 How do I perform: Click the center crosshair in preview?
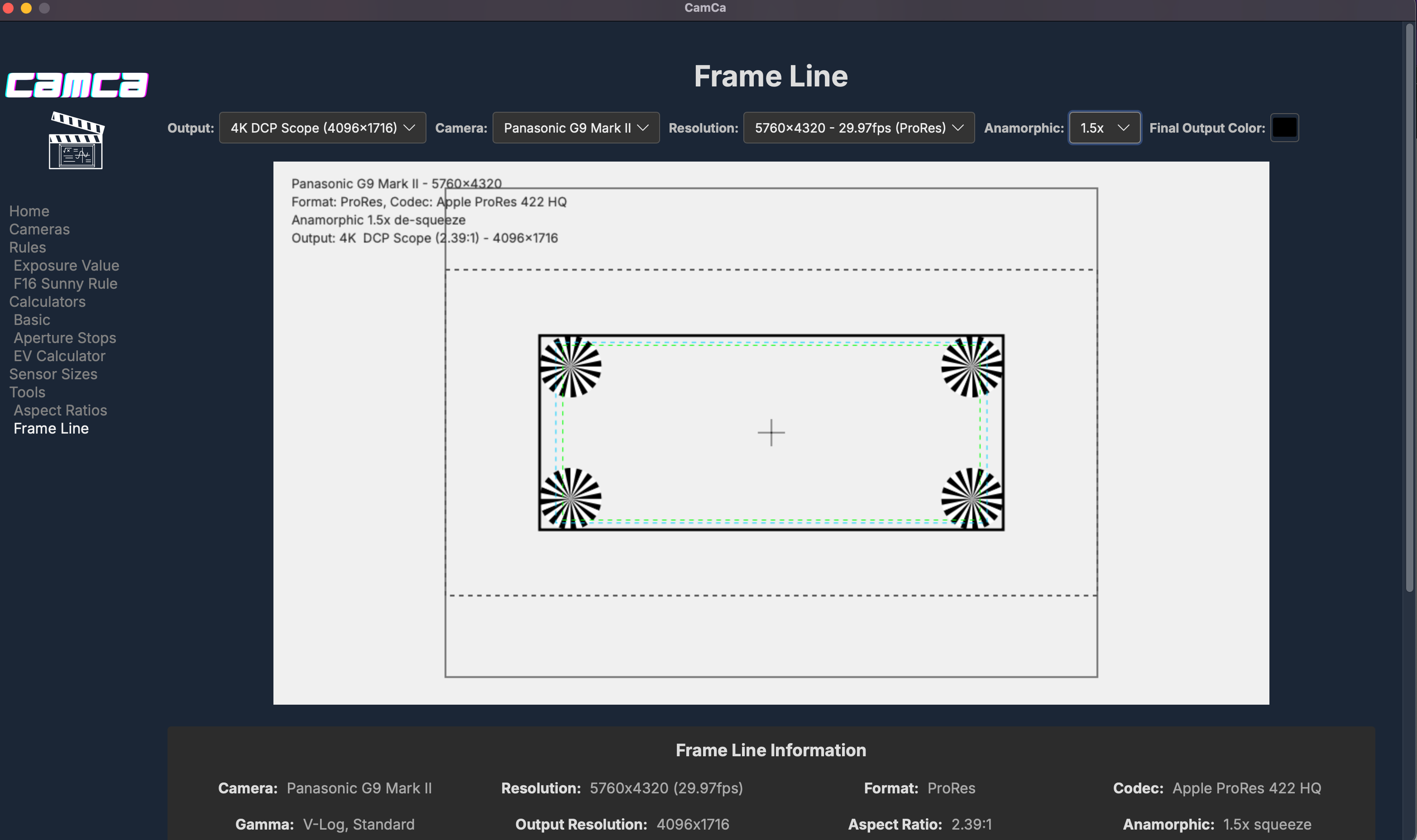click(771, 433)
